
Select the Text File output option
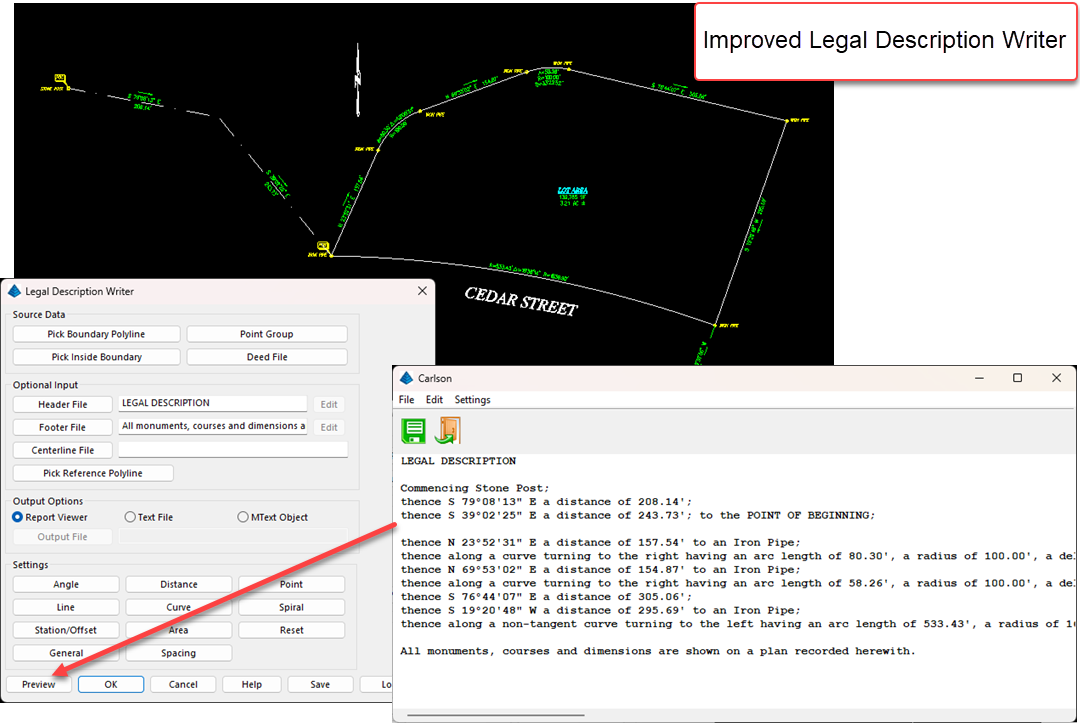click(130, 517)
